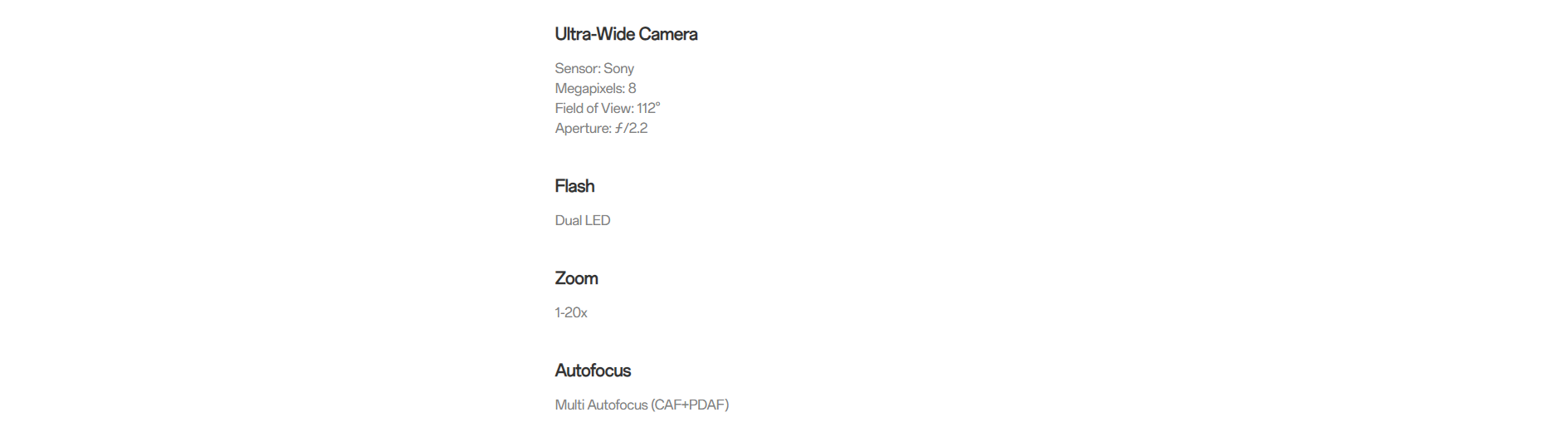Screen dimensions: 1568x427
Task: Click the CAF+PDAF parenthetical text
Action: click(690, 405)
